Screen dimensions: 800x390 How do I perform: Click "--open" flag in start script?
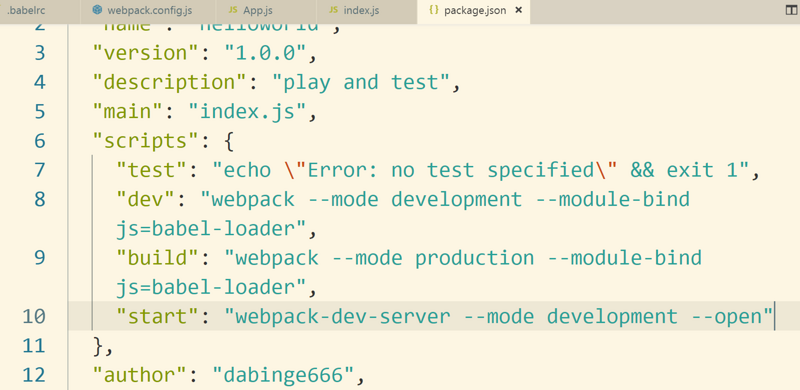pyautogui.click(x=726, y=316)
